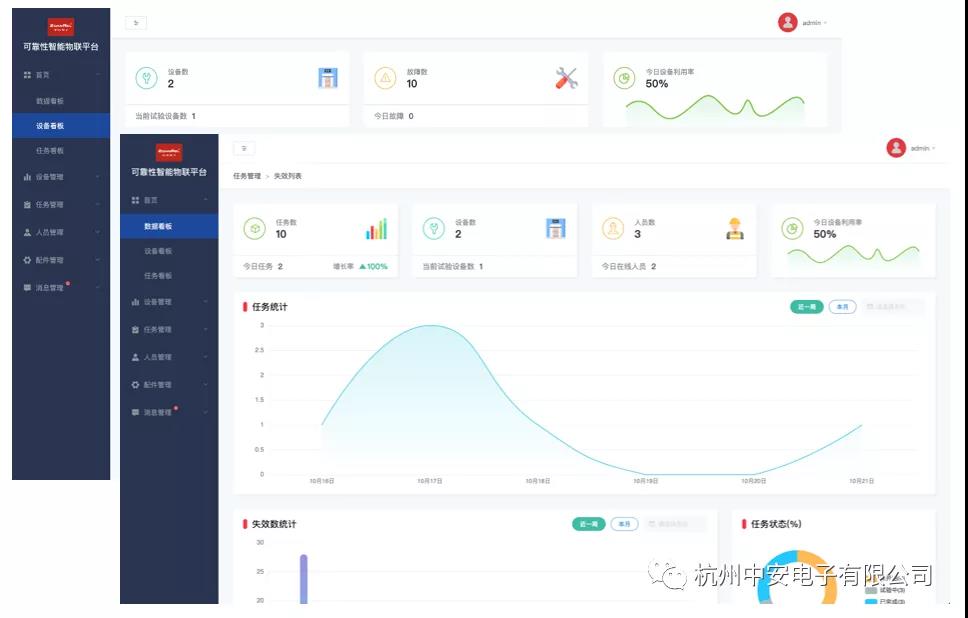
Task: Click the green cube icon beside 任务数
Action: (x=255, y=229)
